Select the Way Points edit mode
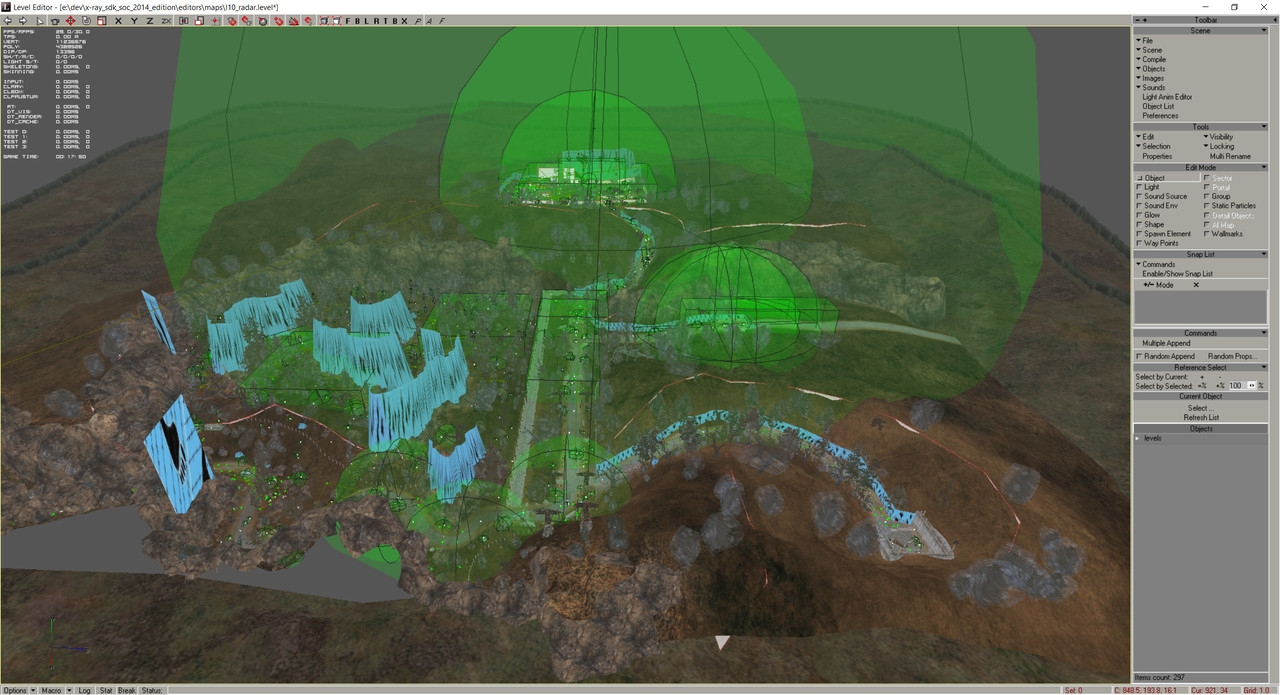1280x695 pixels. pos(1158,243)
